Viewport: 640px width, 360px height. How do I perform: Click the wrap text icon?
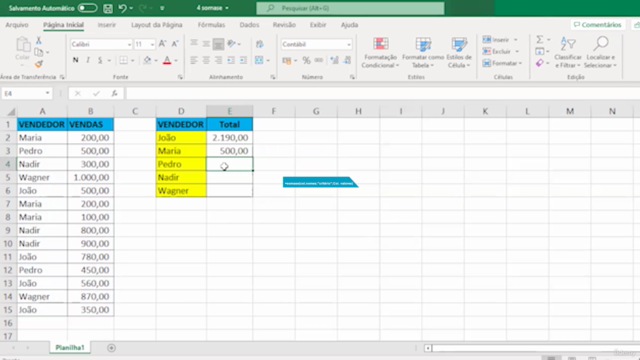[260, 44]
